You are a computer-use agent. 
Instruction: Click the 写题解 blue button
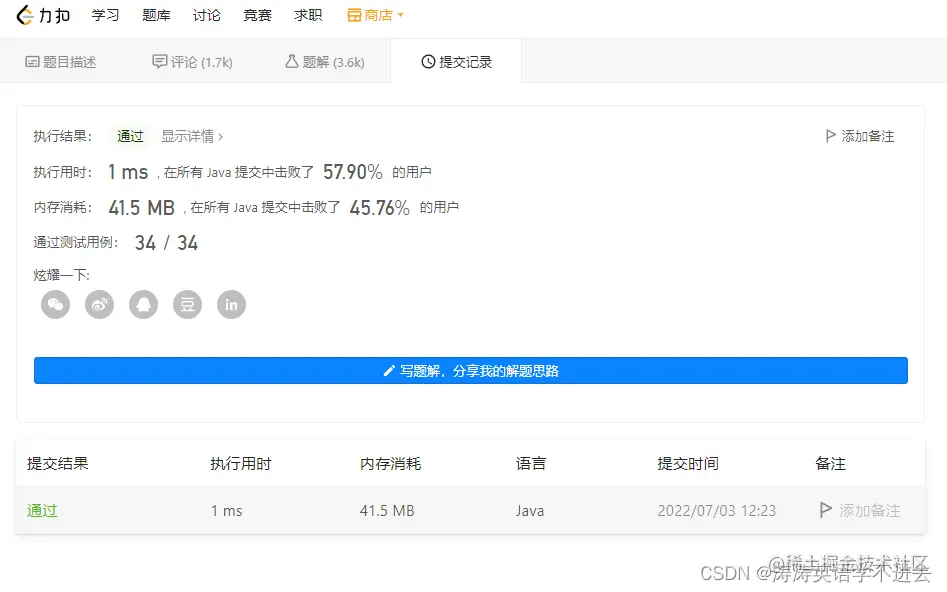pyautogui.click(x=471, y=370)
